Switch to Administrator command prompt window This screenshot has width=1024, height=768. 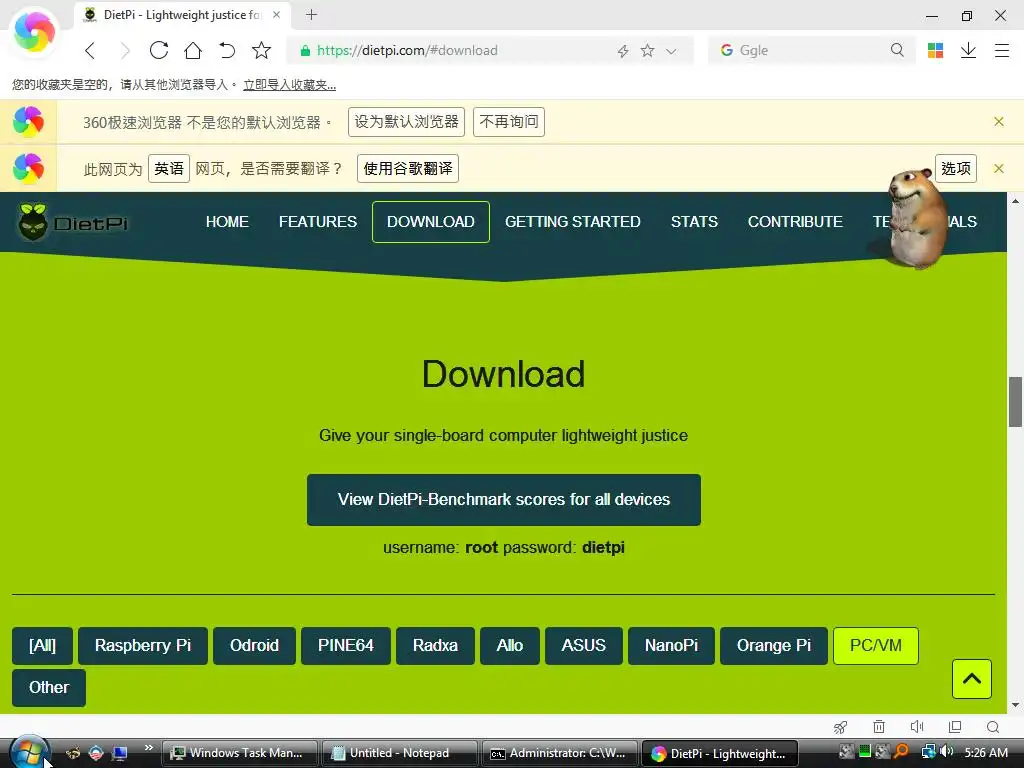coord(560,753)
